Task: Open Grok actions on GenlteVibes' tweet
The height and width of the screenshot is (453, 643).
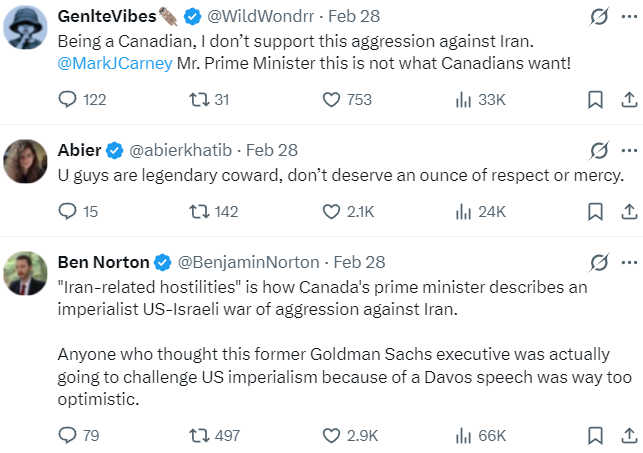Action: coord(599,18)
